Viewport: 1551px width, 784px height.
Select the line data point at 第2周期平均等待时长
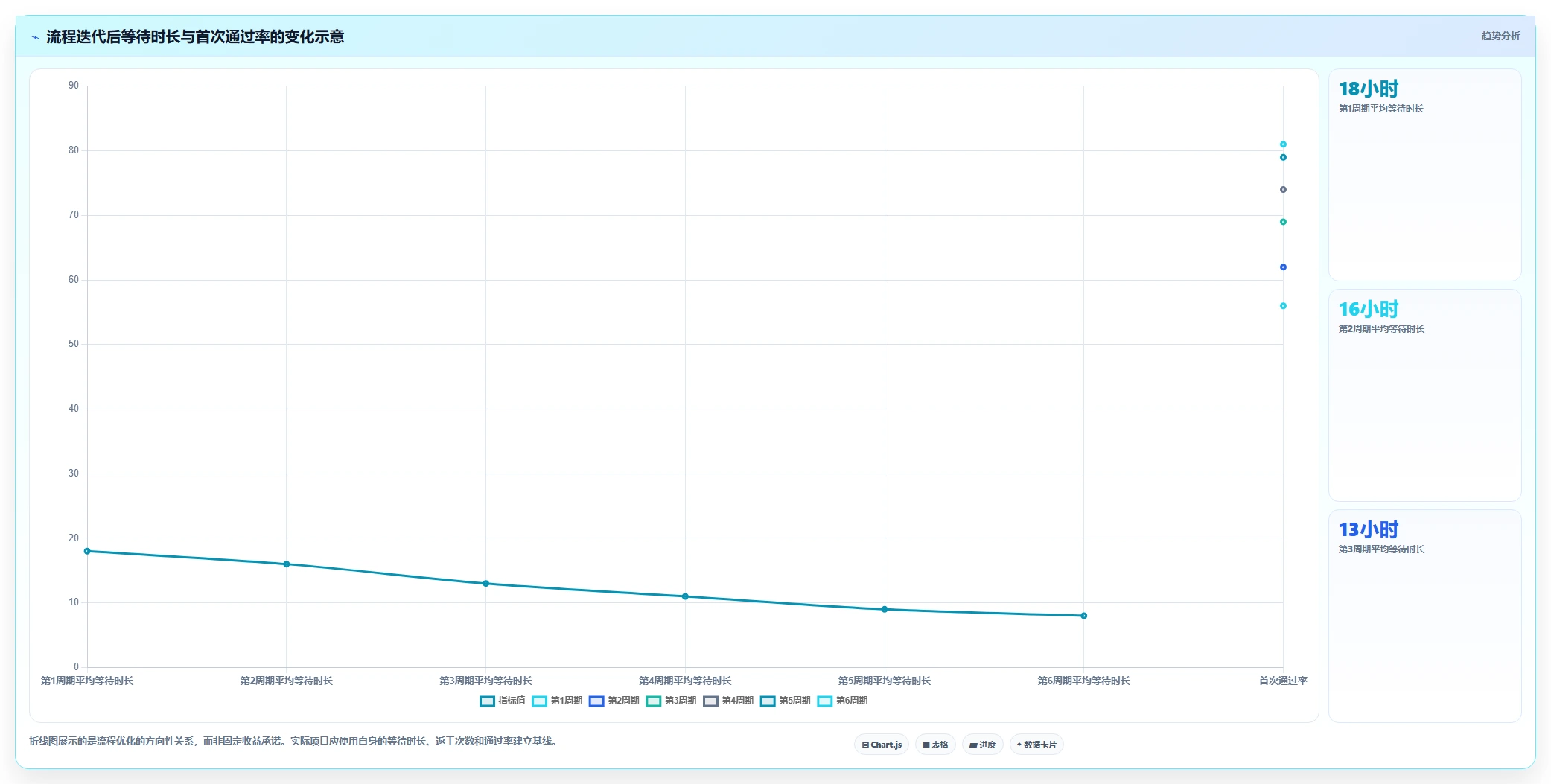pyautogui.click(x=287, y=564)
